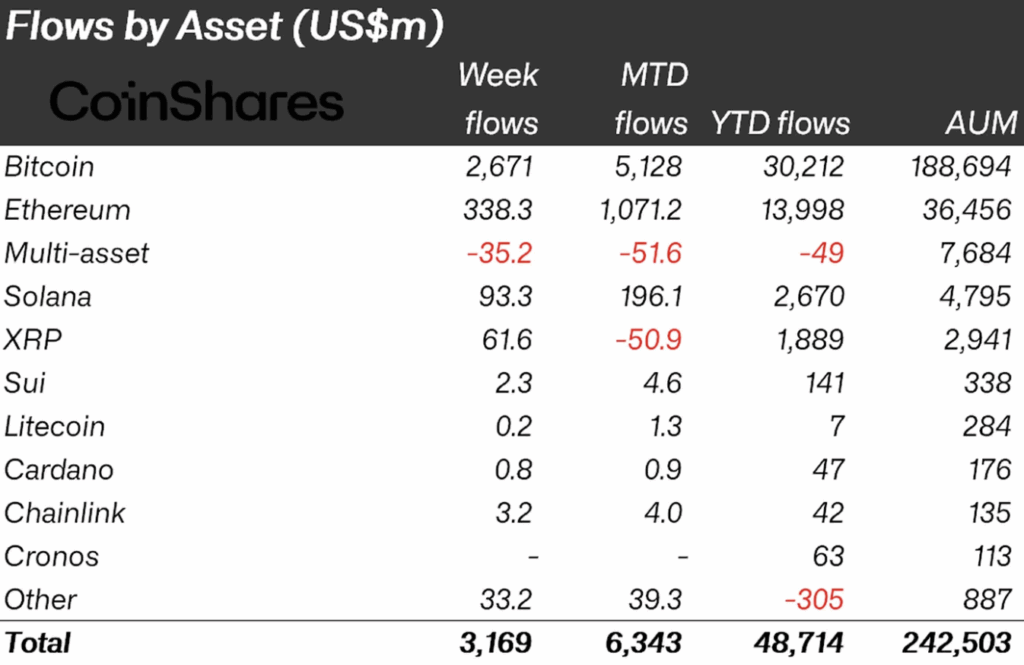Select the XRP row label
Viewport: 1024px width, 665px height.
[x=33, y=340]
